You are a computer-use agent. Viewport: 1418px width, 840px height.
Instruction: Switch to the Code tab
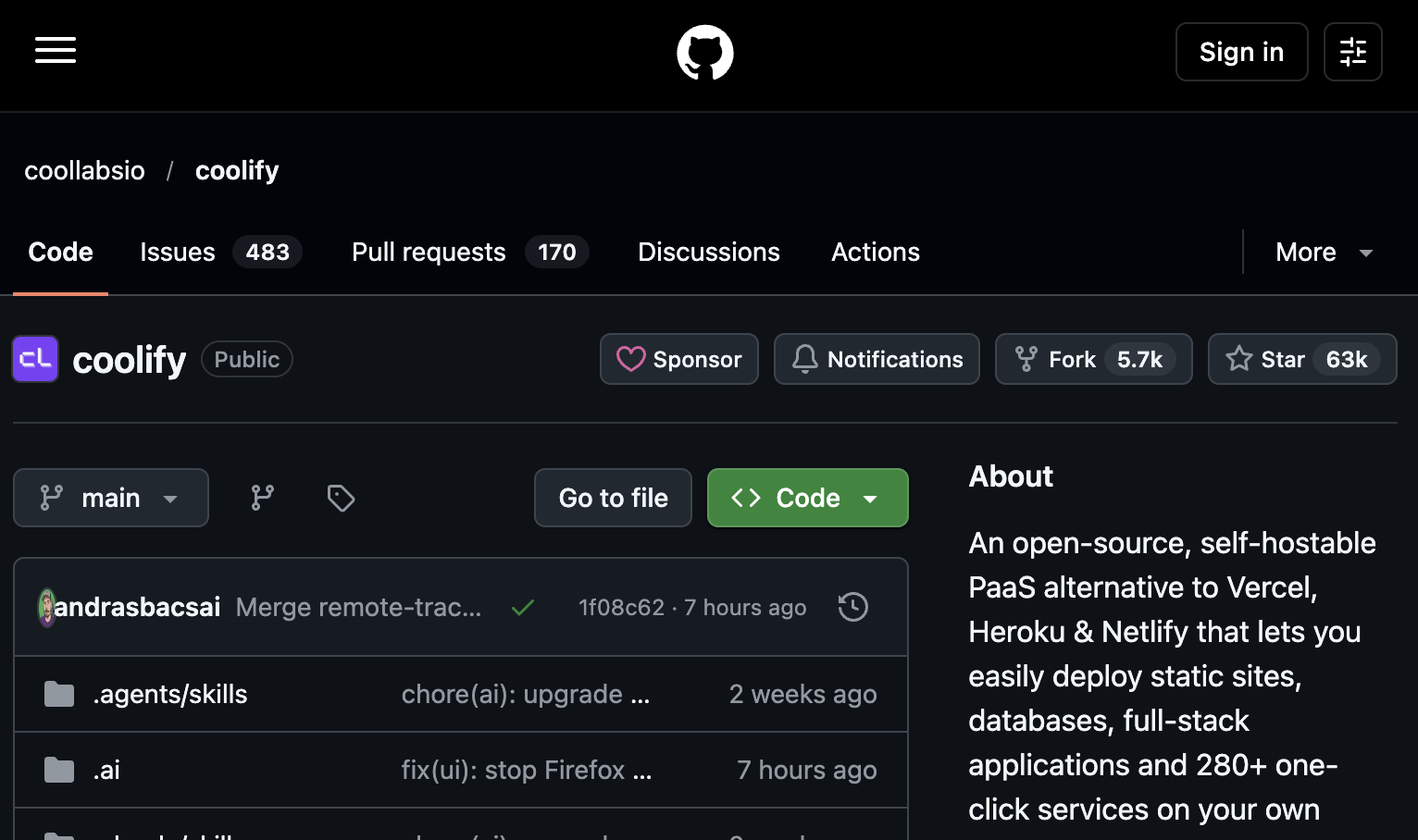point(61,252)
